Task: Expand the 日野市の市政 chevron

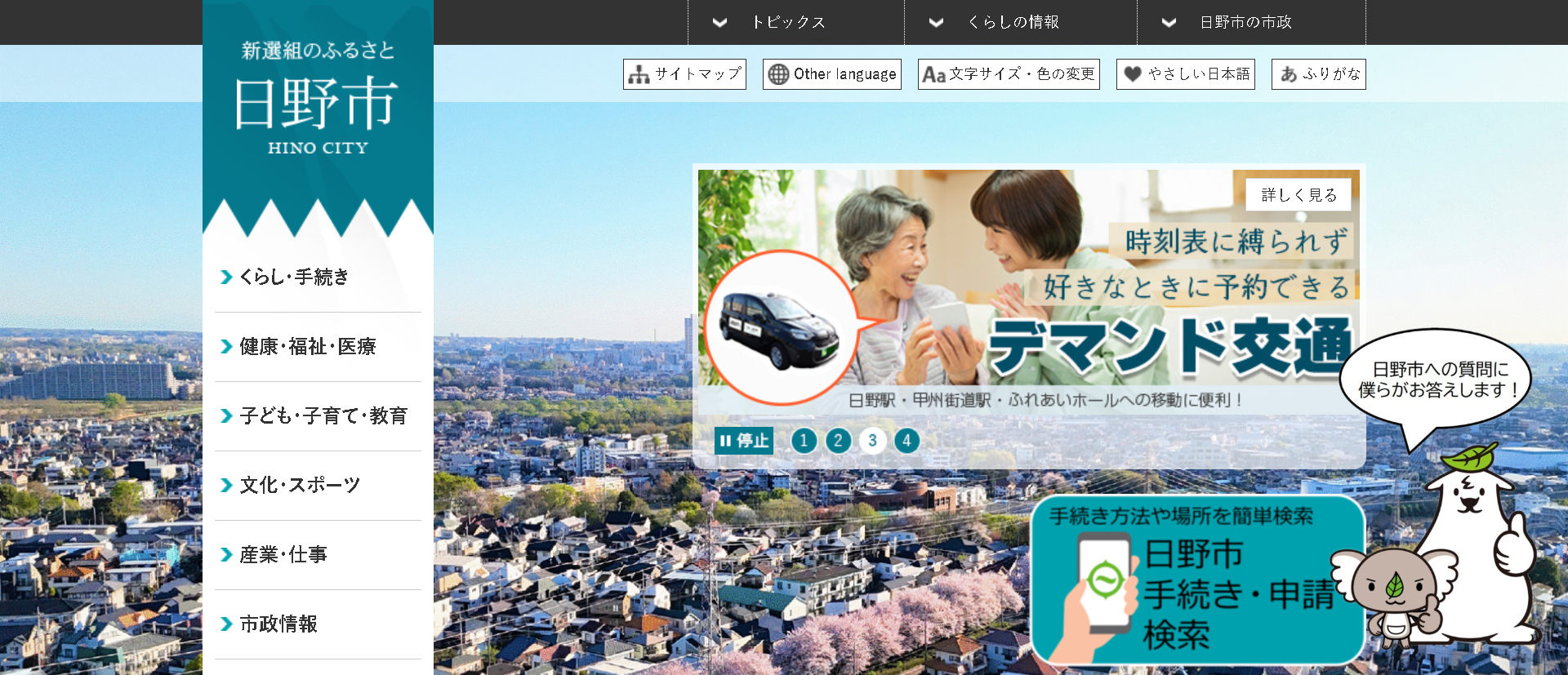Action: coord(1169,22)
